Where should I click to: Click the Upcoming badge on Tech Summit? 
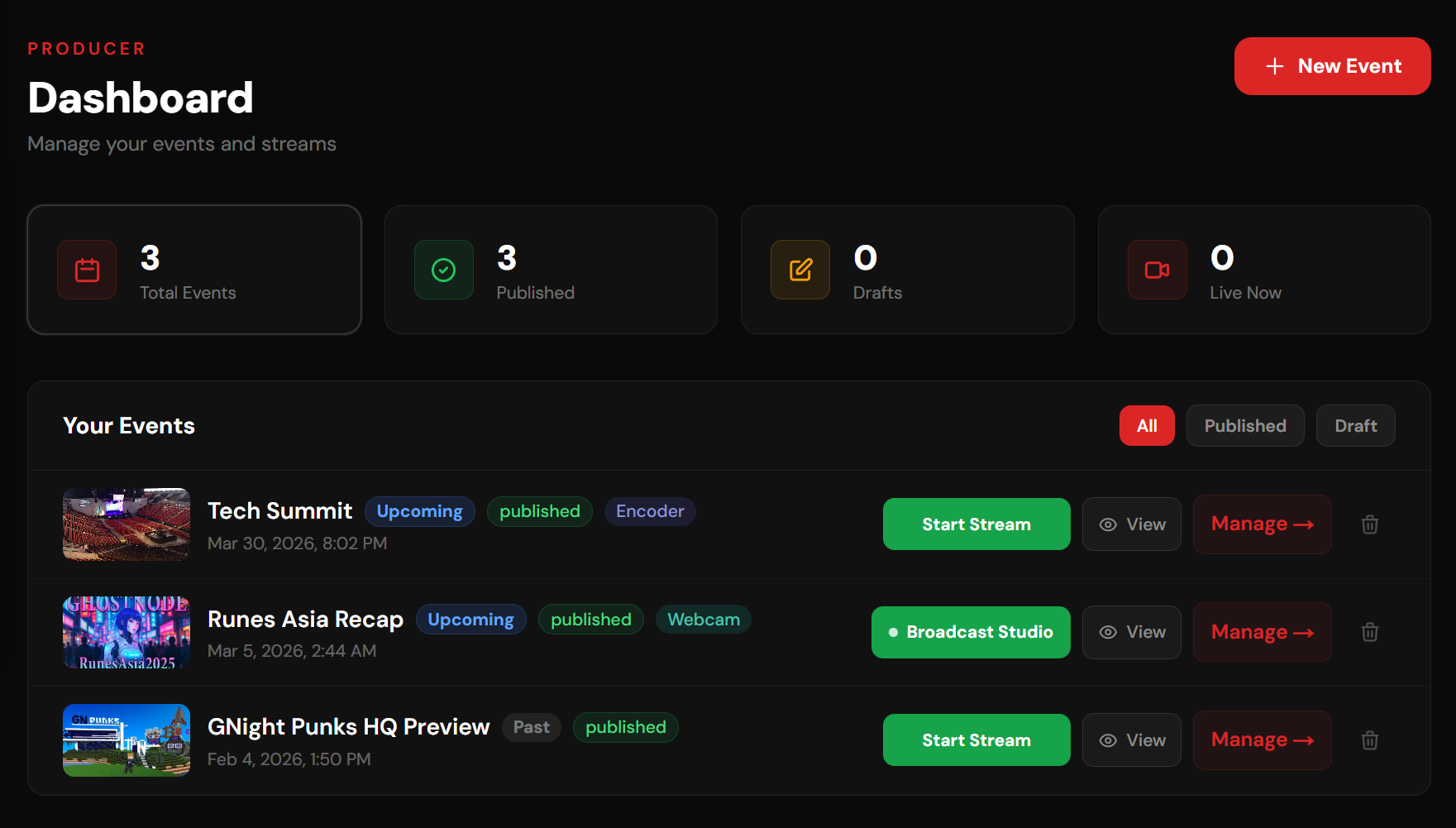pos(419,511)
